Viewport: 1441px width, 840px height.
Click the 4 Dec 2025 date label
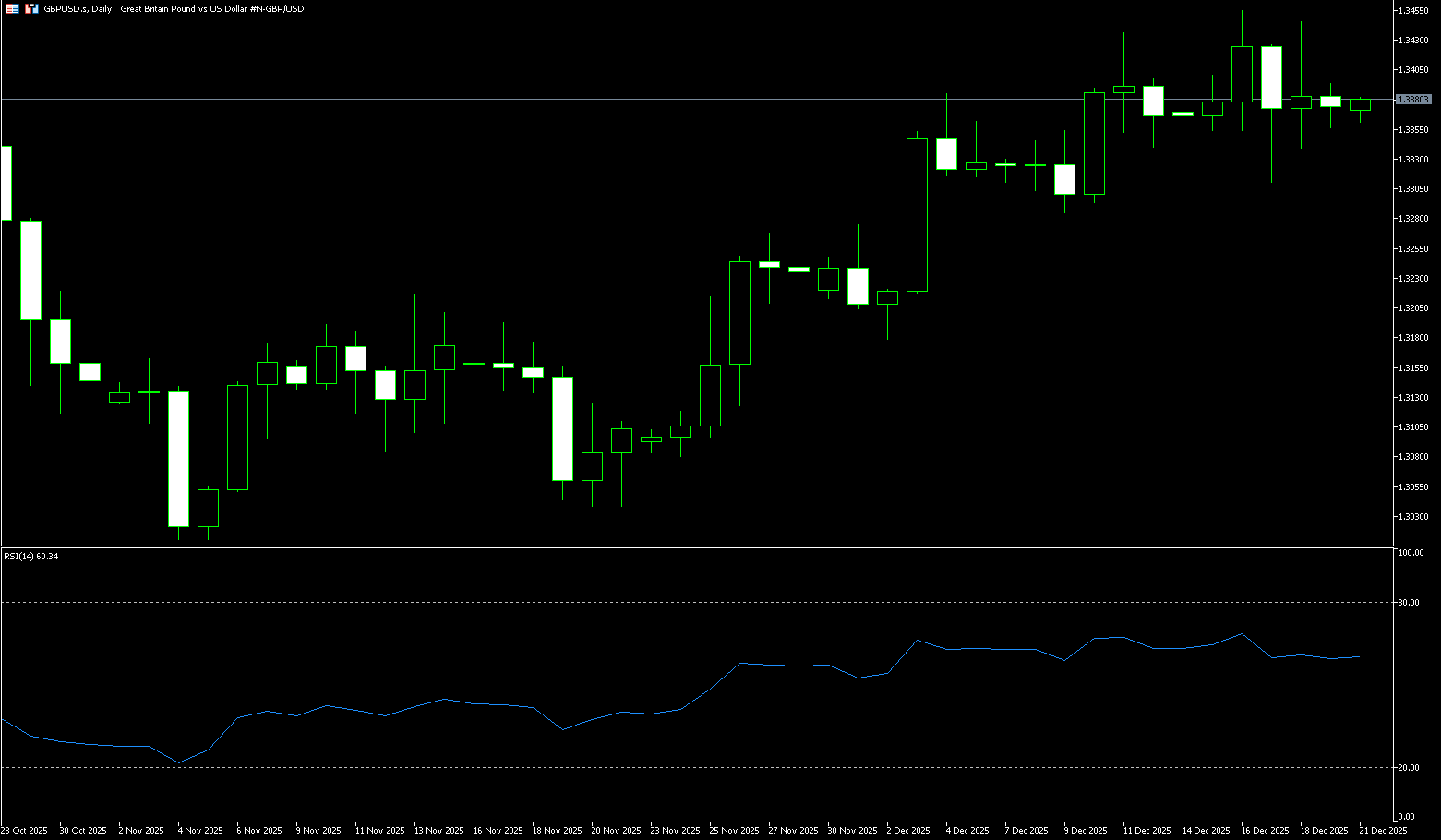(x=966, y=831)
